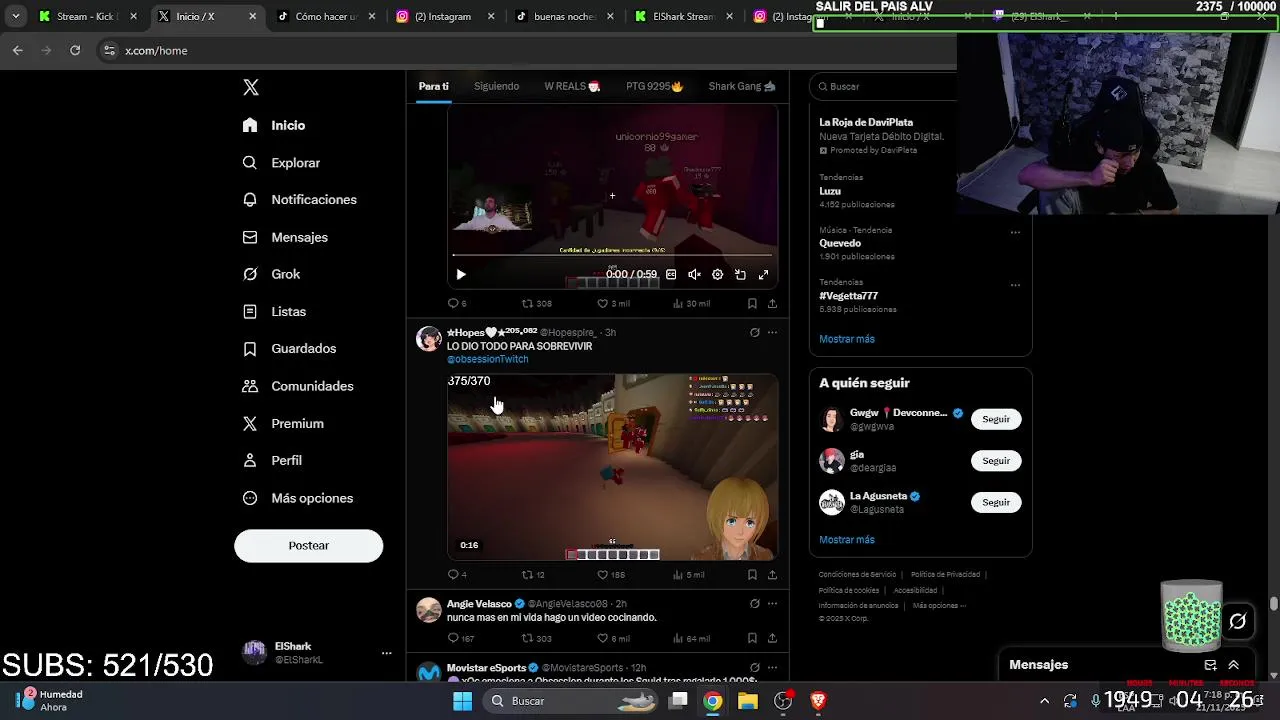Open the Windows Start menu
The width and height of the screenshot is (1280, 720).
(462, 701)
